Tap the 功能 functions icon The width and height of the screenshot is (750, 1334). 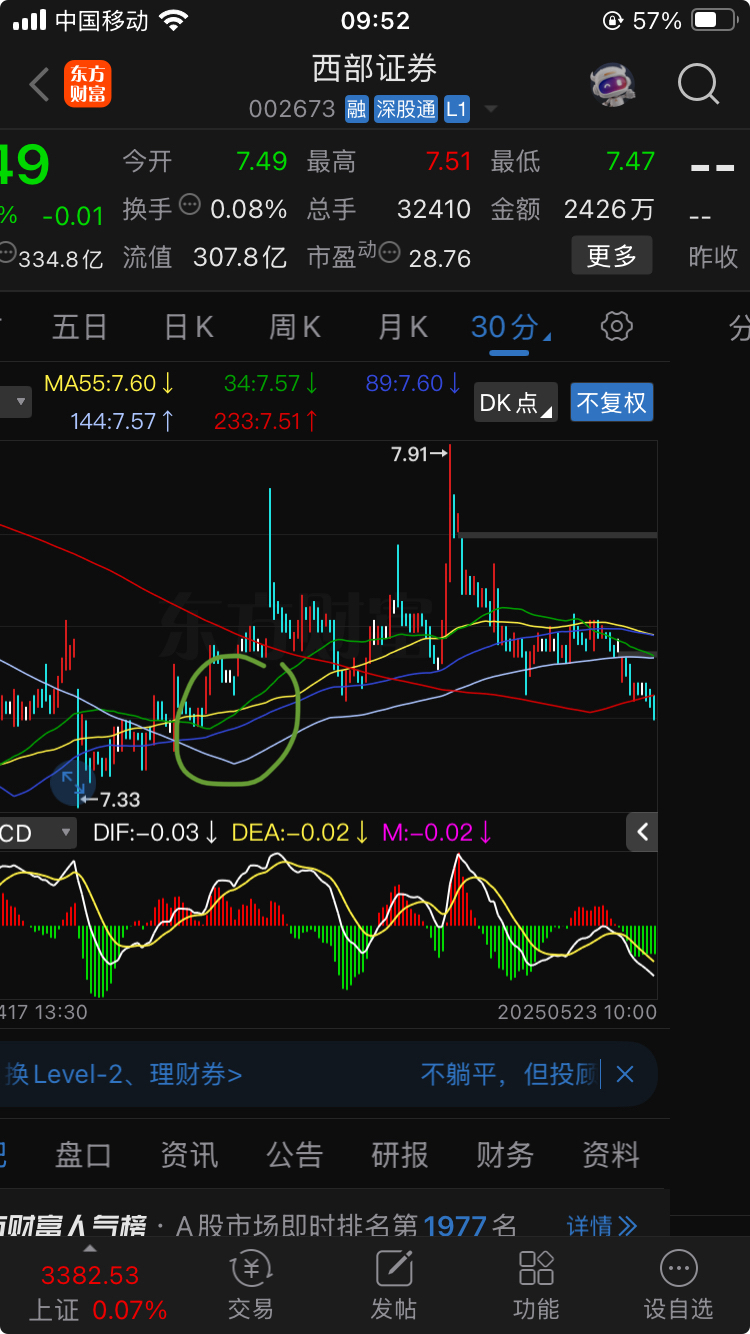point(536,1286)
